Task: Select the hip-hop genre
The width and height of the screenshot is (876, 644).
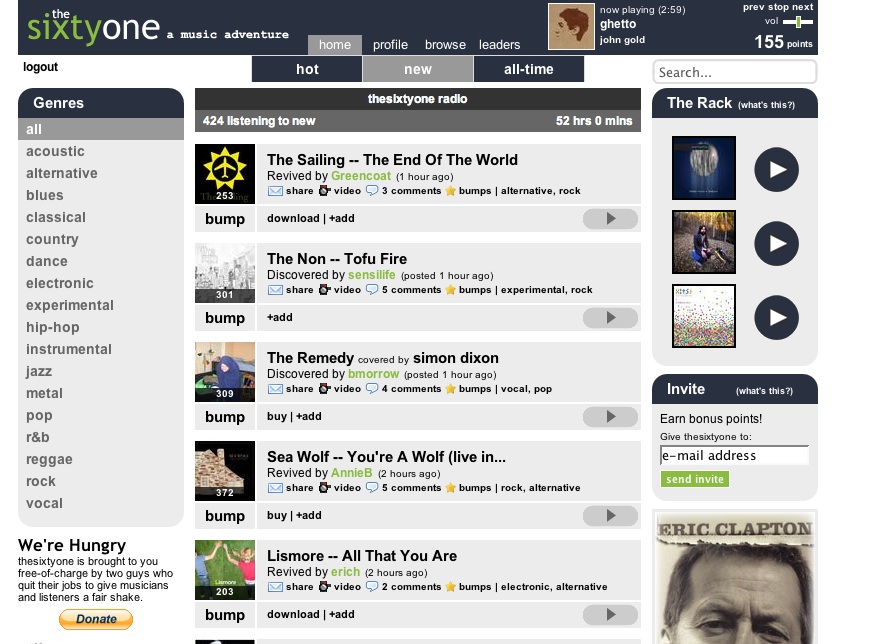Action: 53,327
